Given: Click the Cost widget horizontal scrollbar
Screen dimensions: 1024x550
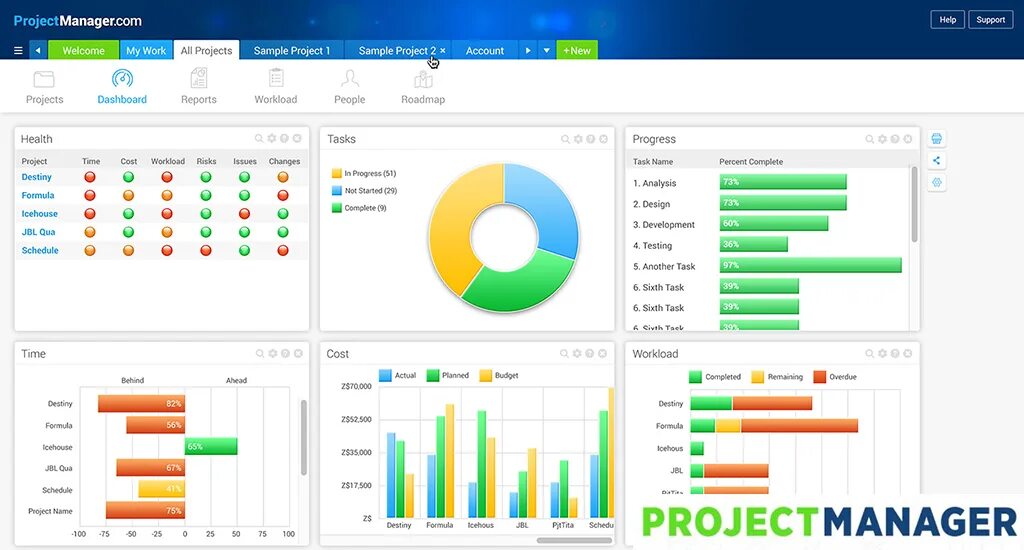Looking at the screenshot, I should click(574, 540).
